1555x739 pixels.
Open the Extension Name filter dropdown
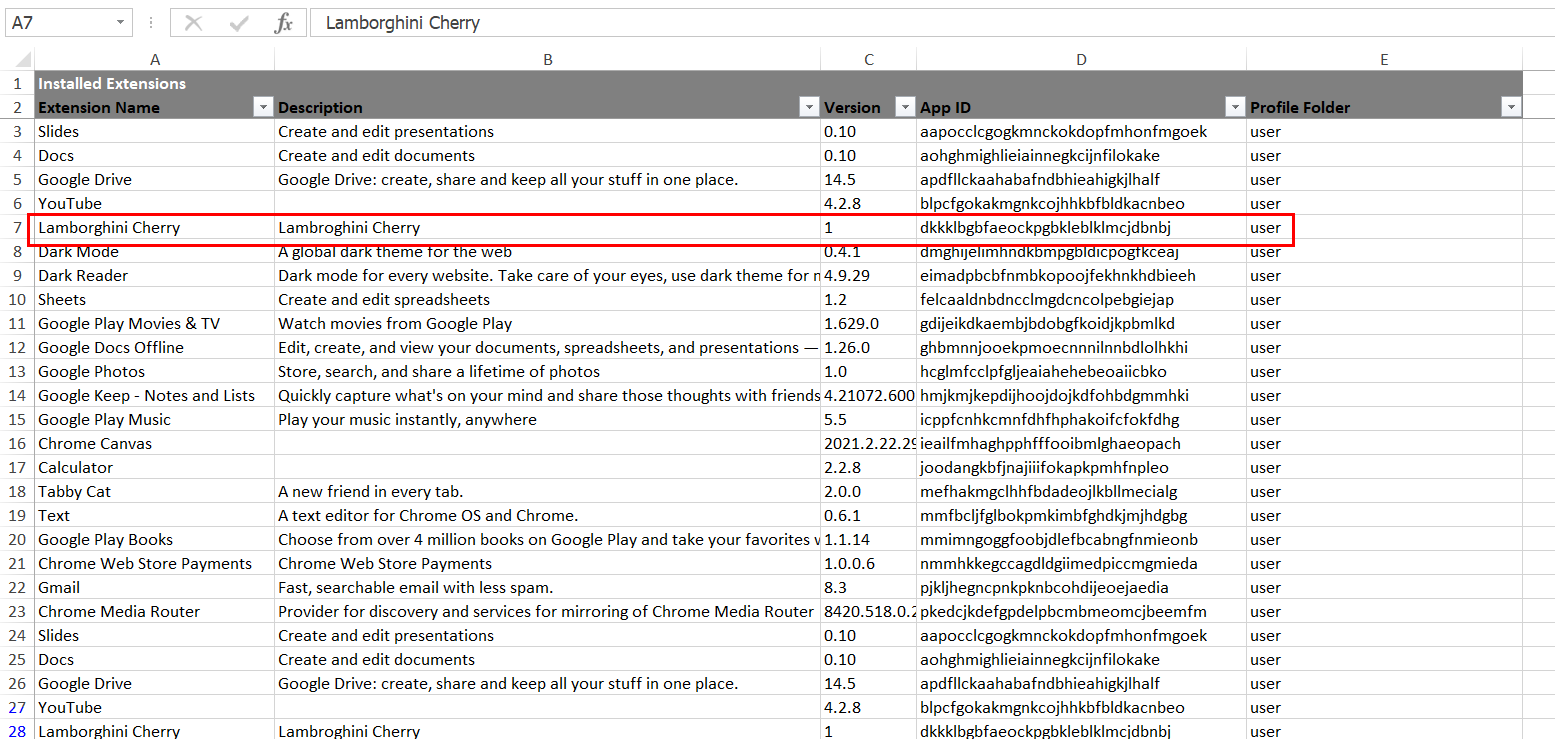point(263,107)
